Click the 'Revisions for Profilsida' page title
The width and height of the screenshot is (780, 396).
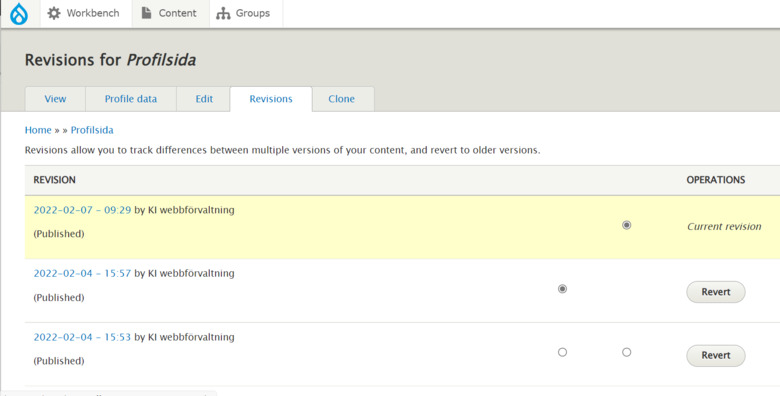pyautogui.click(x=110, y=60)
